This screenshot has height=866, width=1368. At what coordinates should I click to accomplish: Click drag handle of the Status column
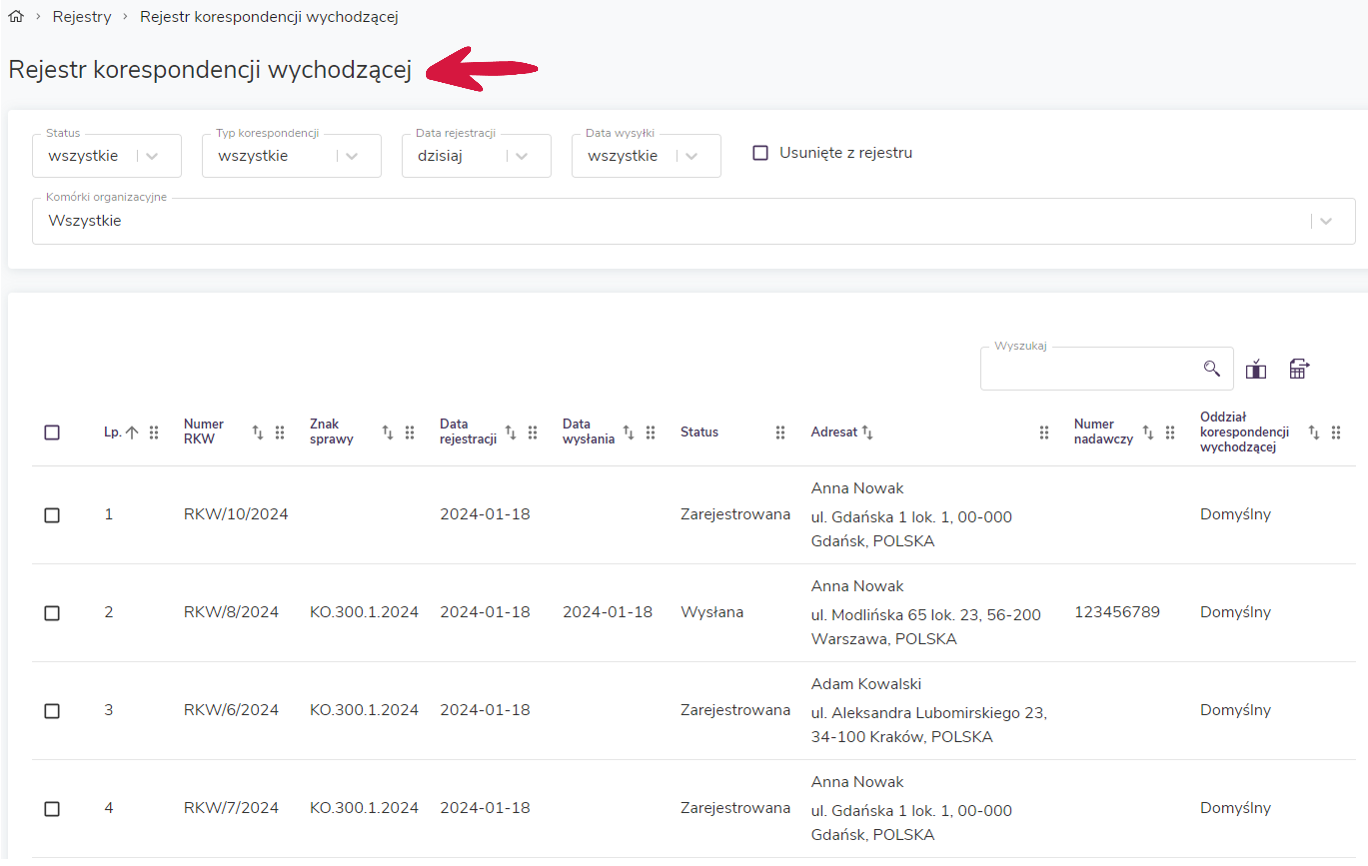point(780,432)
